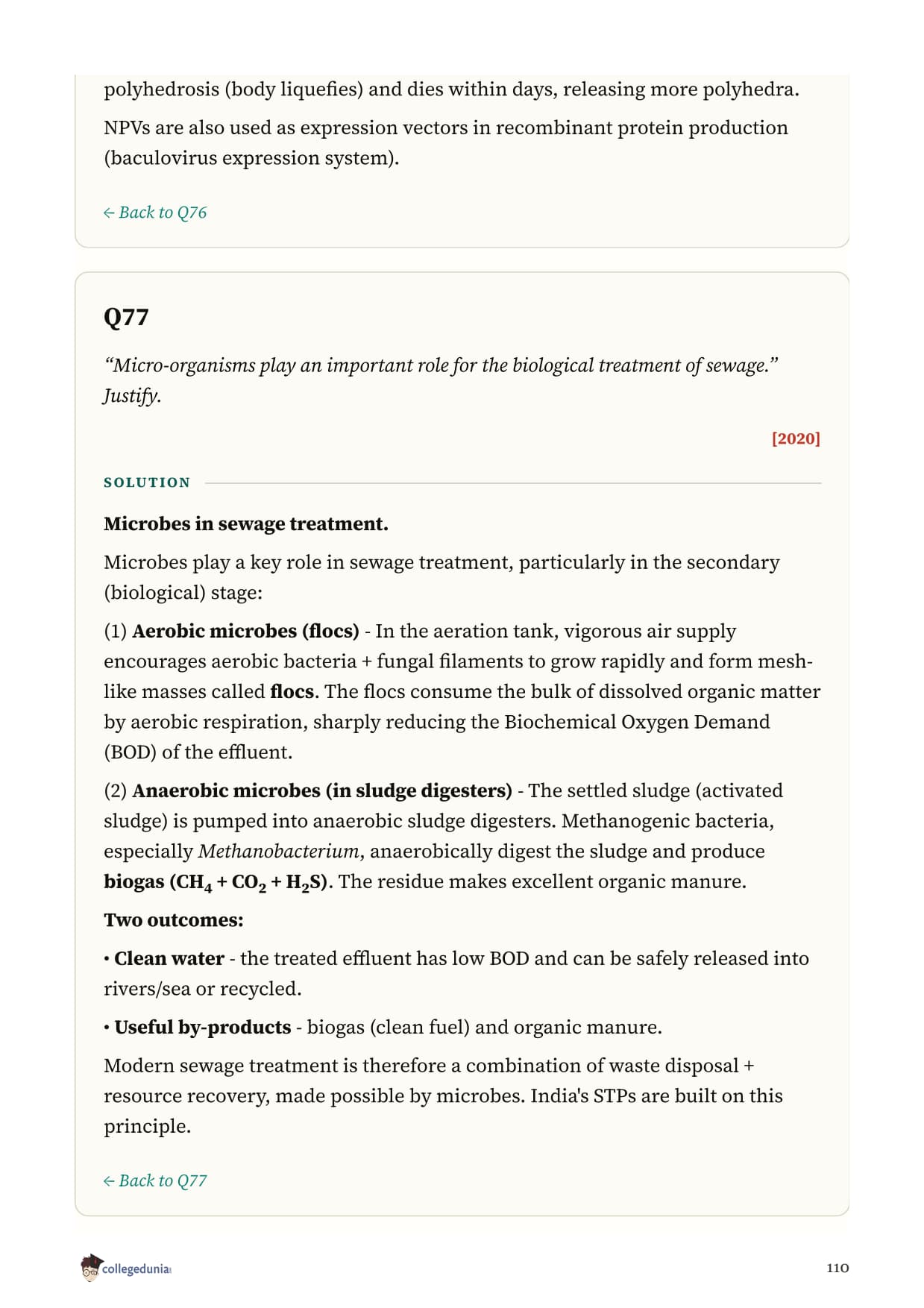This screenshot has width=924, height=1308.
Task: Click the left arrow beside Back to Q77
Action: pyautogui.click(x=109, y=1181)
